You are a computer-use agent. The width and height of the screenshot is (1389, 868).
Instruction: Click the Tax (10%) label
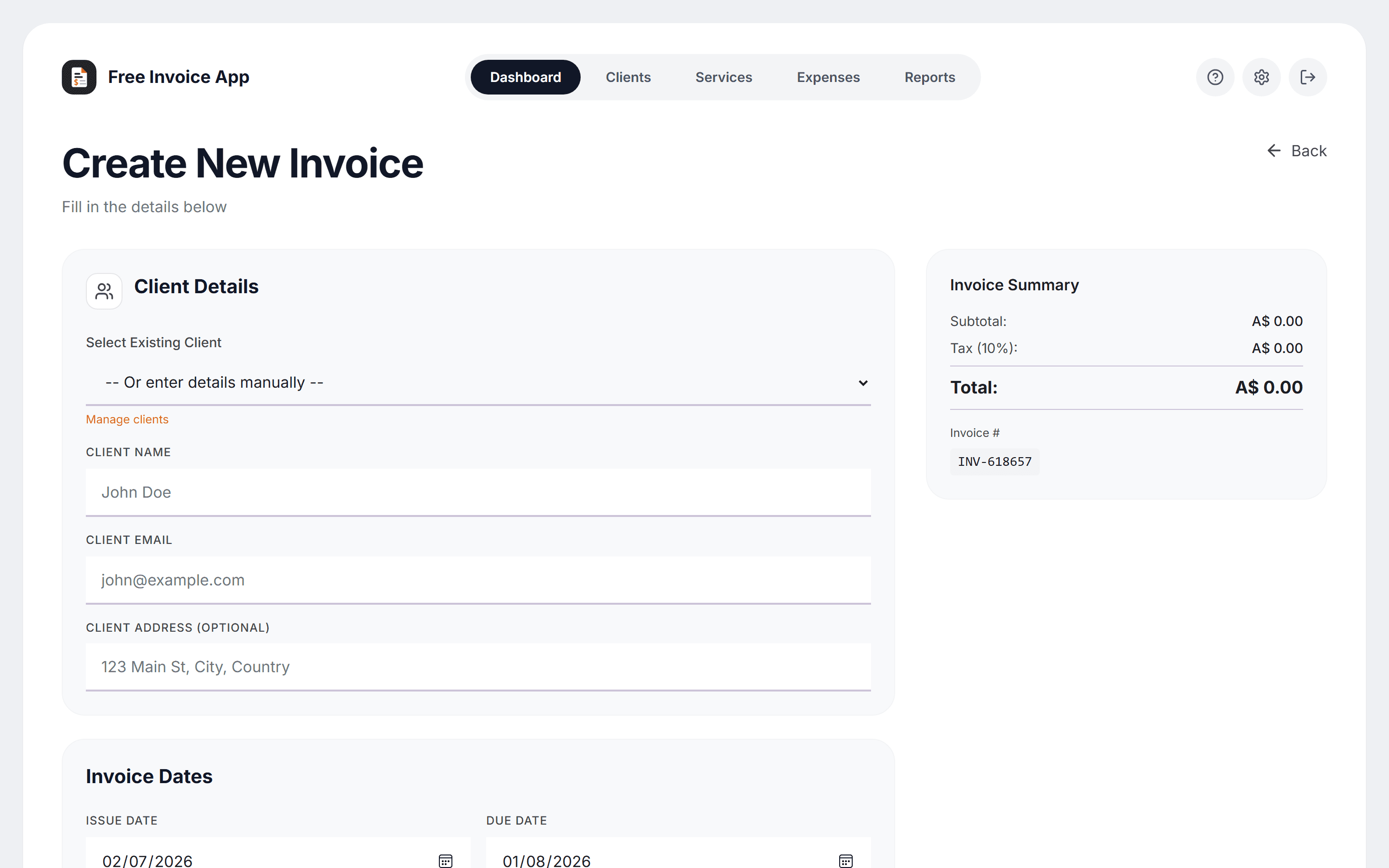pos(983,348)
